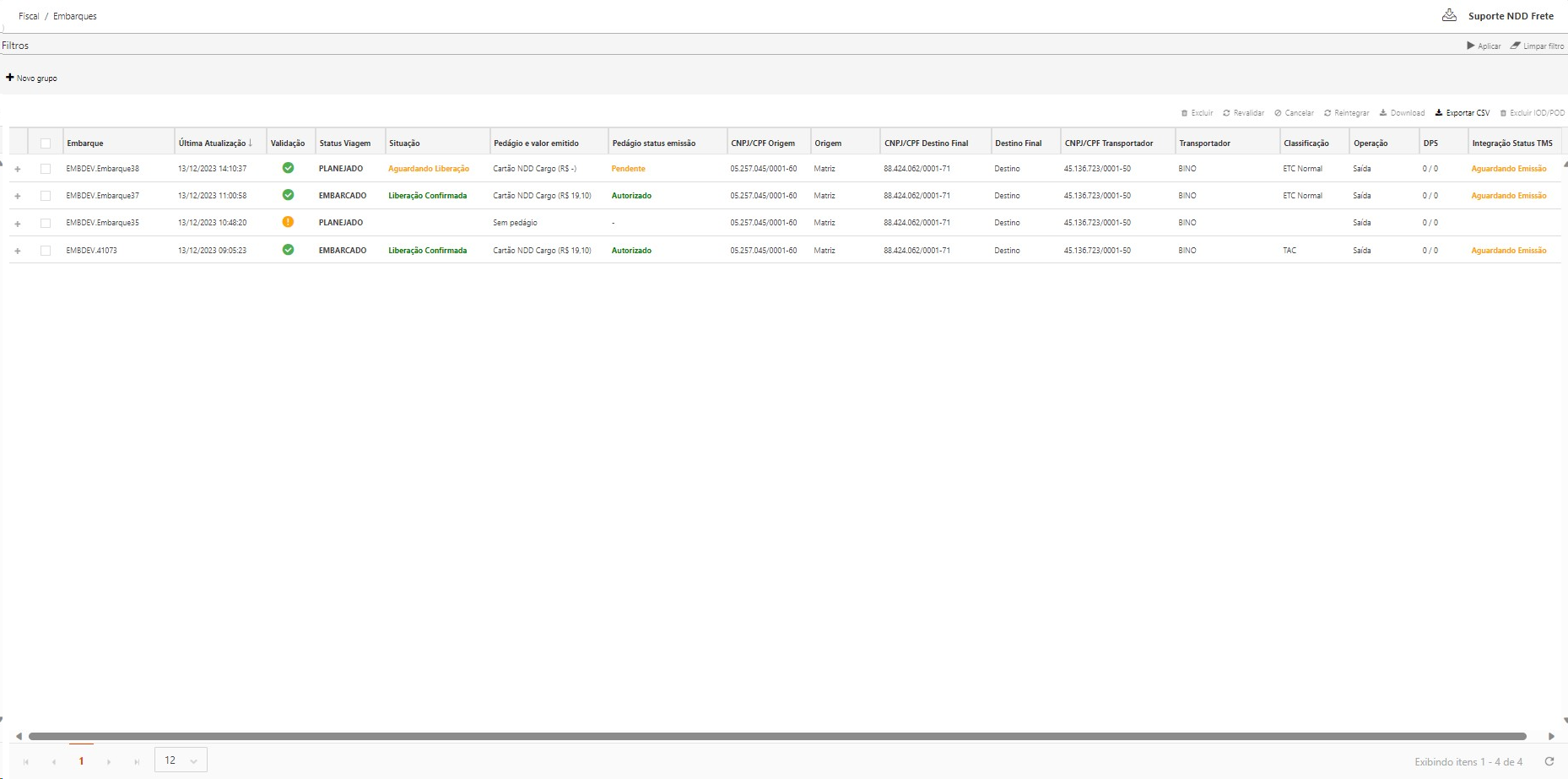
Task: Click the Situação column header
Action: (x=404, y=143)
